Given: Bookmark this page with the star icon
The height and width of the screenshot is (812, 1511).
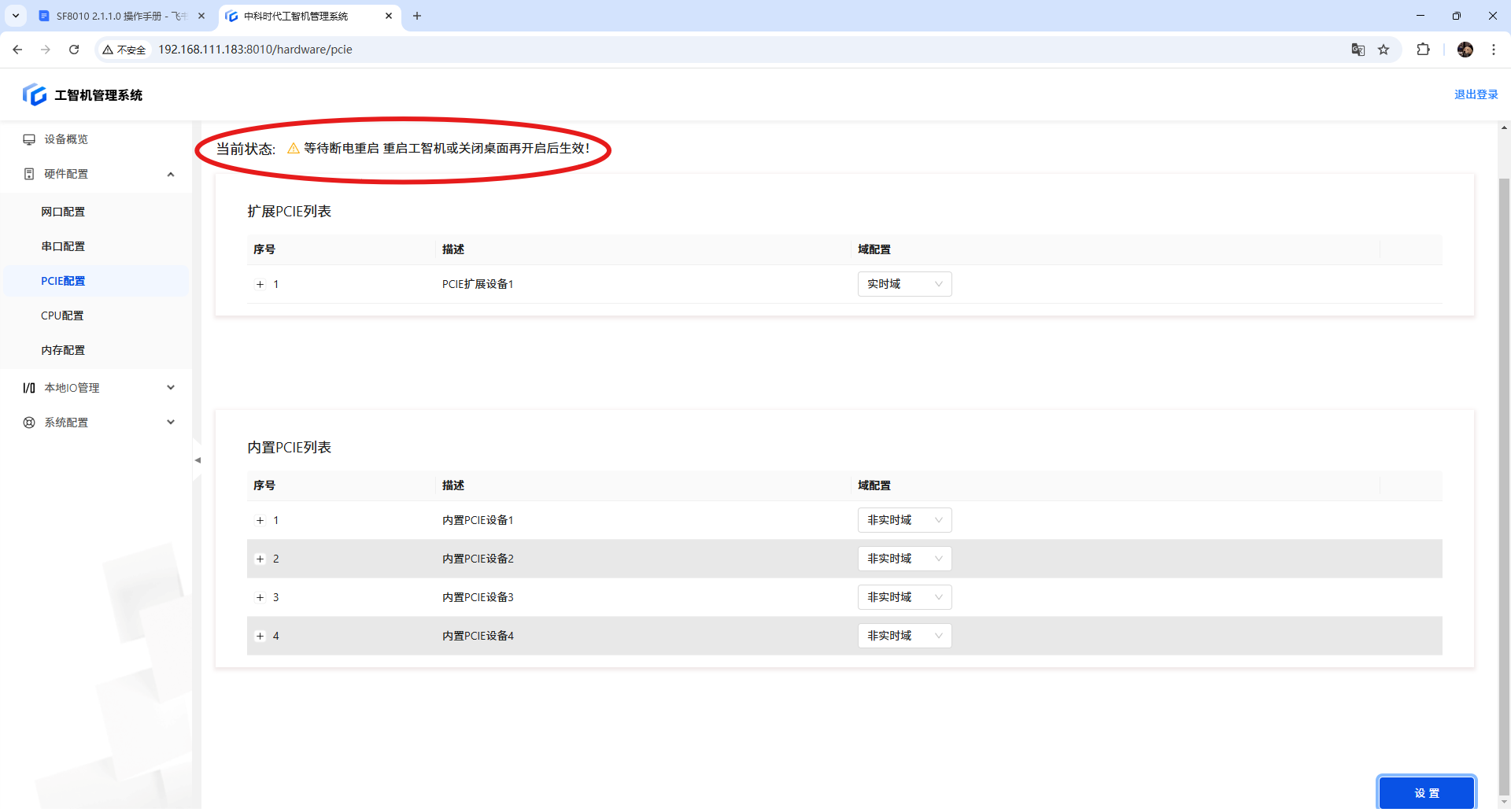Looking at the screenshot, I should click(1384, 50).
